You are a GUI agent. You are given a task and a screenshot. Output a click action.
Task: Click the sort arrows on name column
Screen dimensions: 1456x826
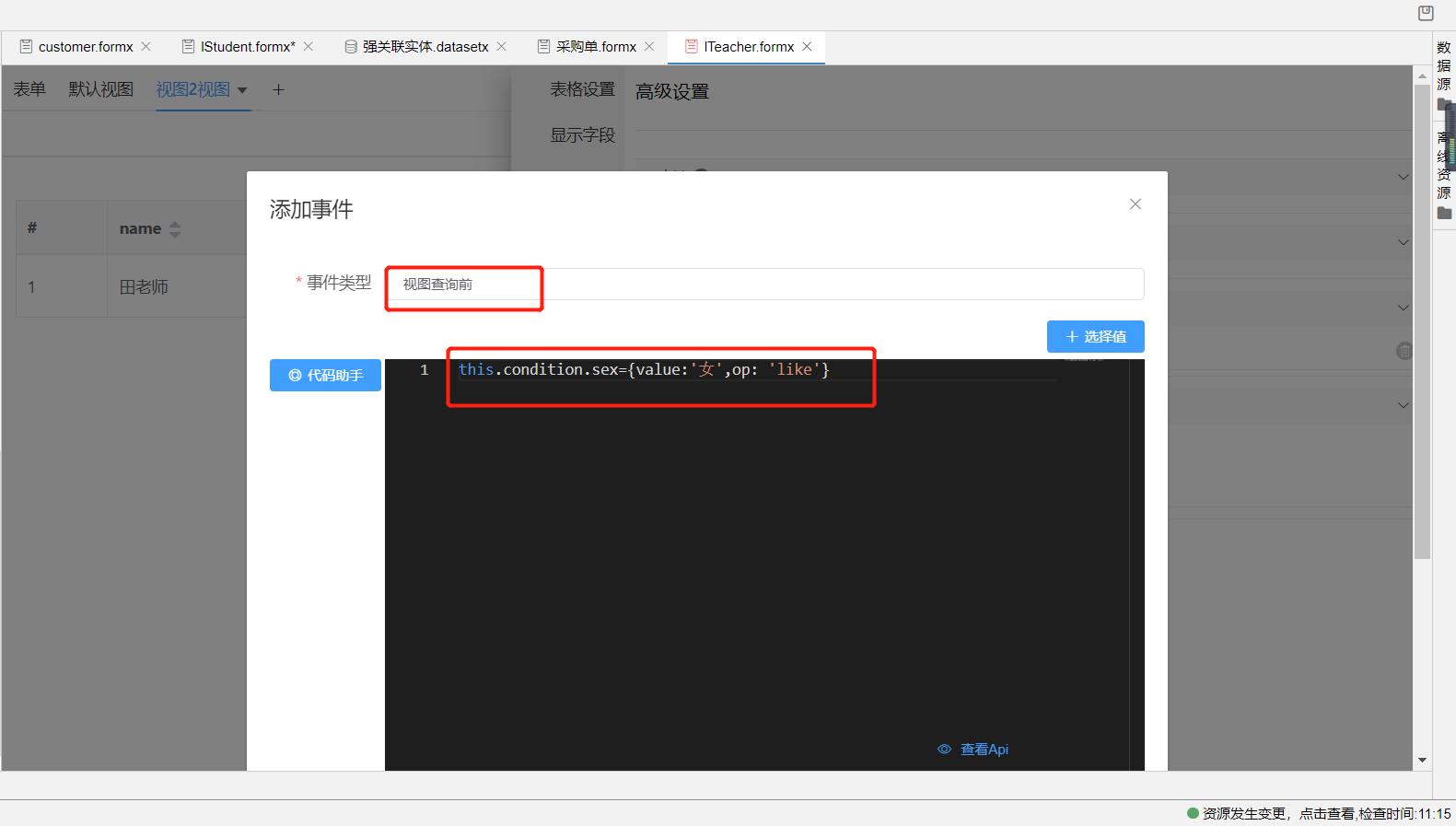(x=175, y=229)
